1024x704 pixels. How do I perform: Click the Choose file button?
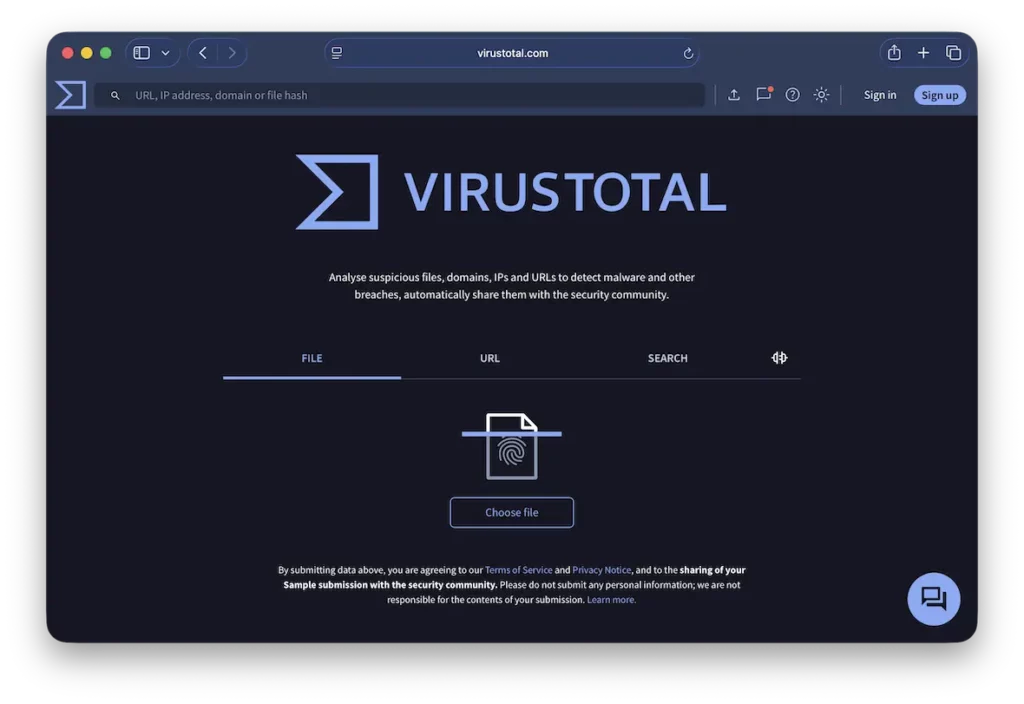click(x=511, y=512)
